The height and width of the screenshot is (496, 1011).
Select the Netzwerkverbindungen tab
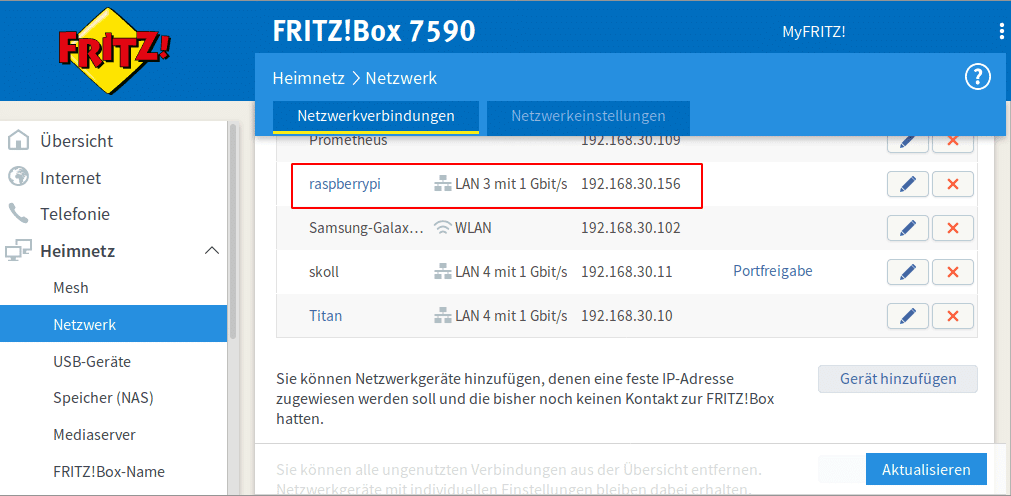coord(376,116)
